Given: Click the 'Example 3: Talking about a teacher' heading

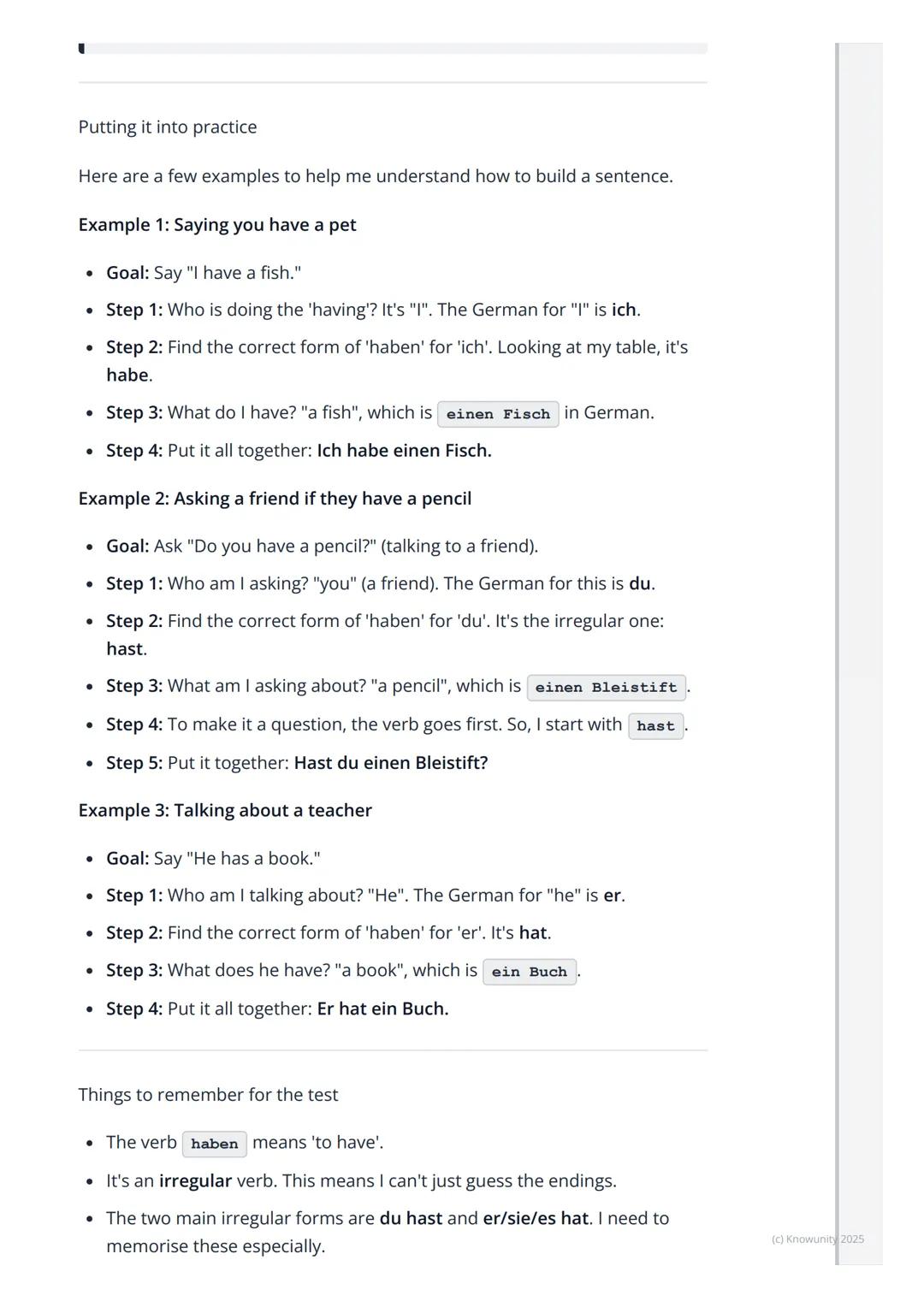Looking at the screenshot, I should pyautogui.click(x=225, y=810).
